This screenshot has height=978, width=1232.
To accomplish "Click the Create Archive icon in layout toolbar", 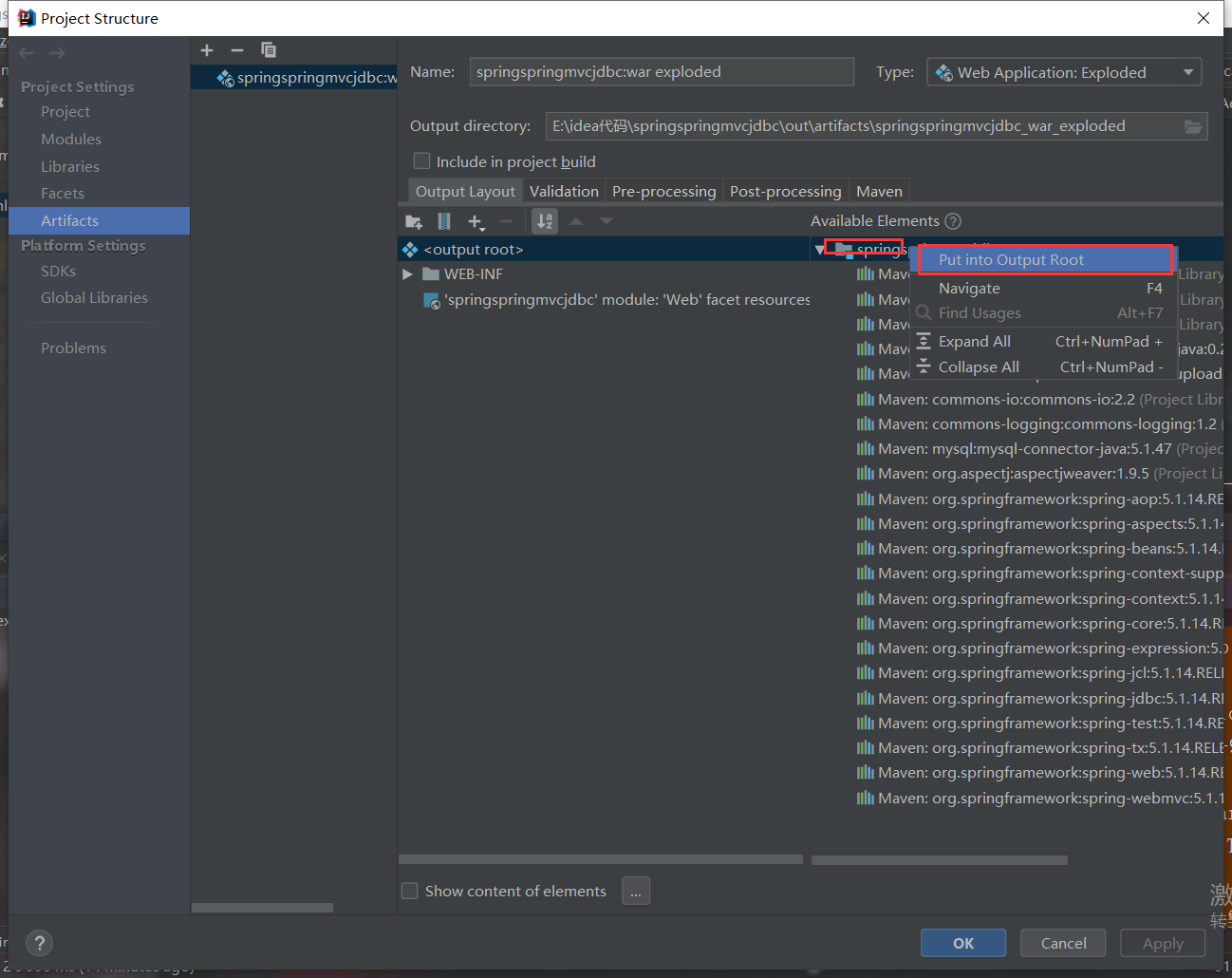I will tap(444, 221).
